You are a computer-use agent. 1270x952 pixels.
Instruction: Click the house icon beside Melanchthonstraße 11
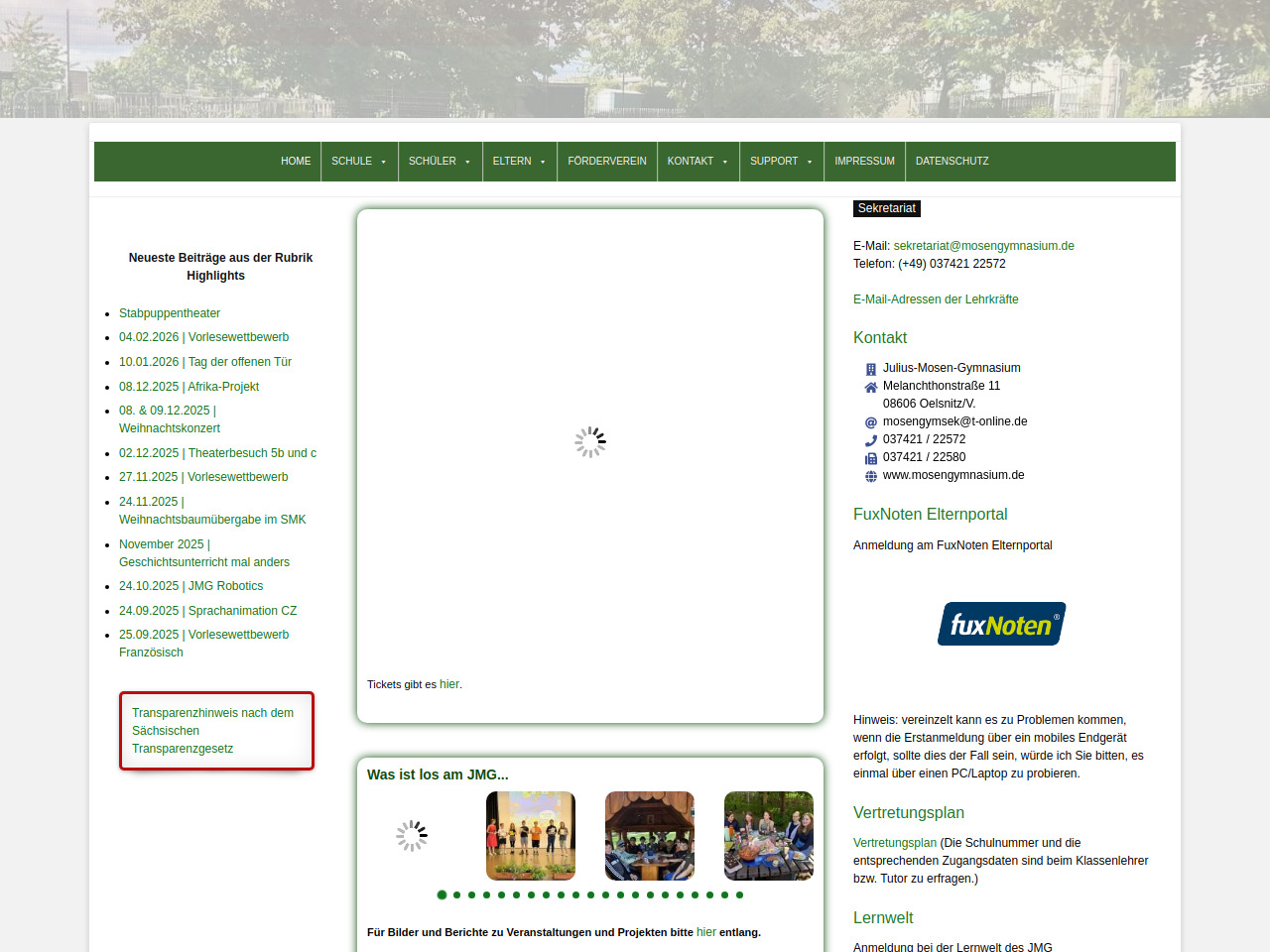click(871, 387)
